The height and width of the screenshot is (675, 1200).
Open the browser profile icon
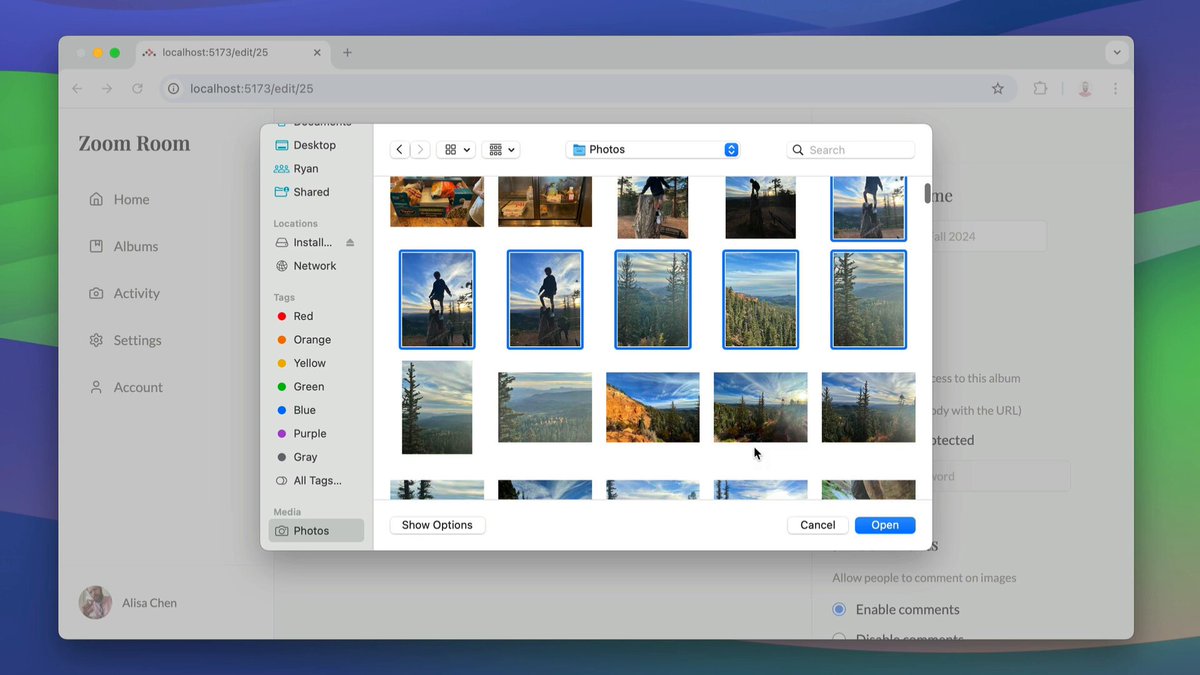coord(1085,89)
